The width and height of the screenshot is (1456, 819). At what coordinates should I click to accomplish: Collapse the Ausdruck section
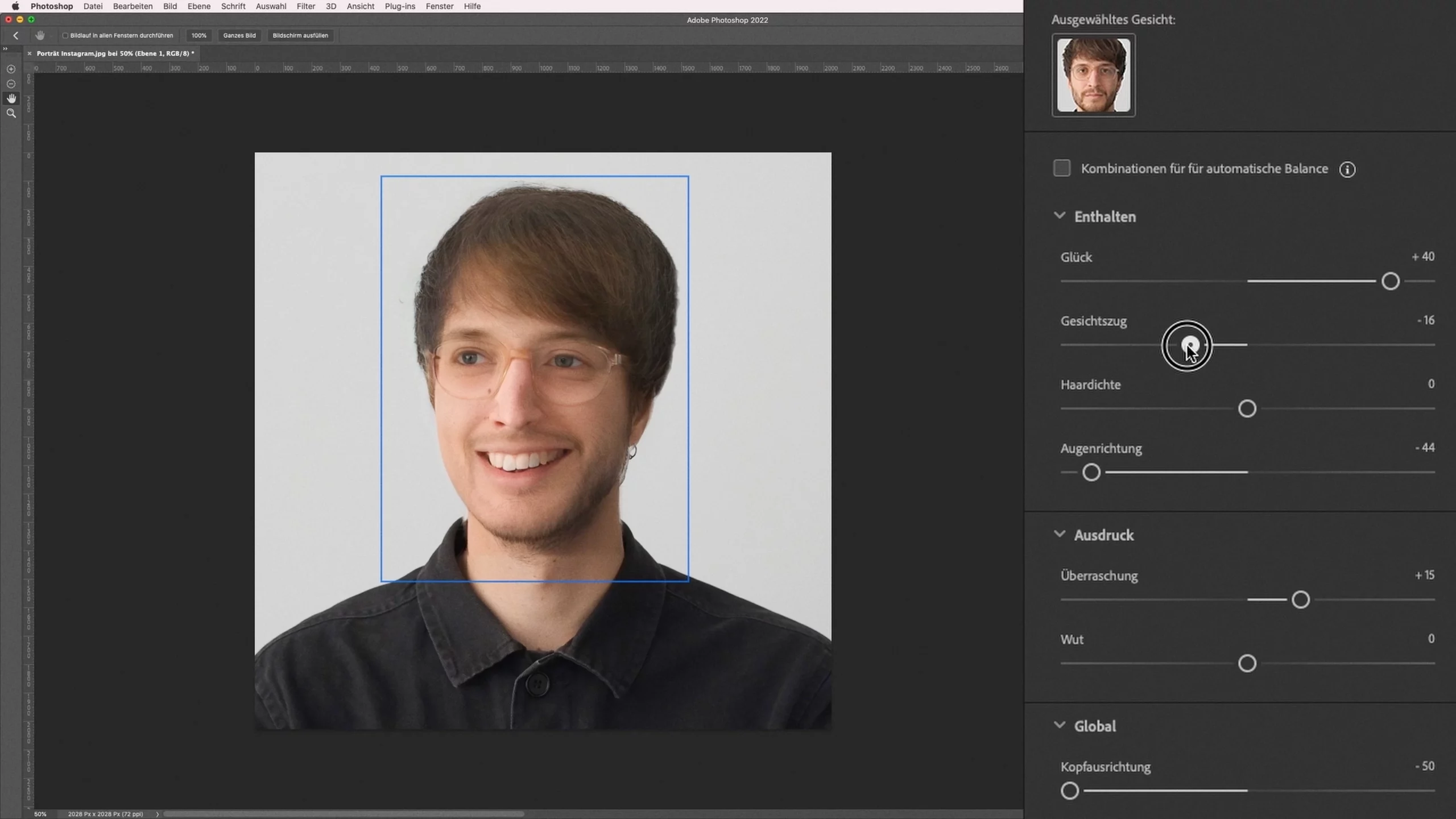coord(1059,534)
